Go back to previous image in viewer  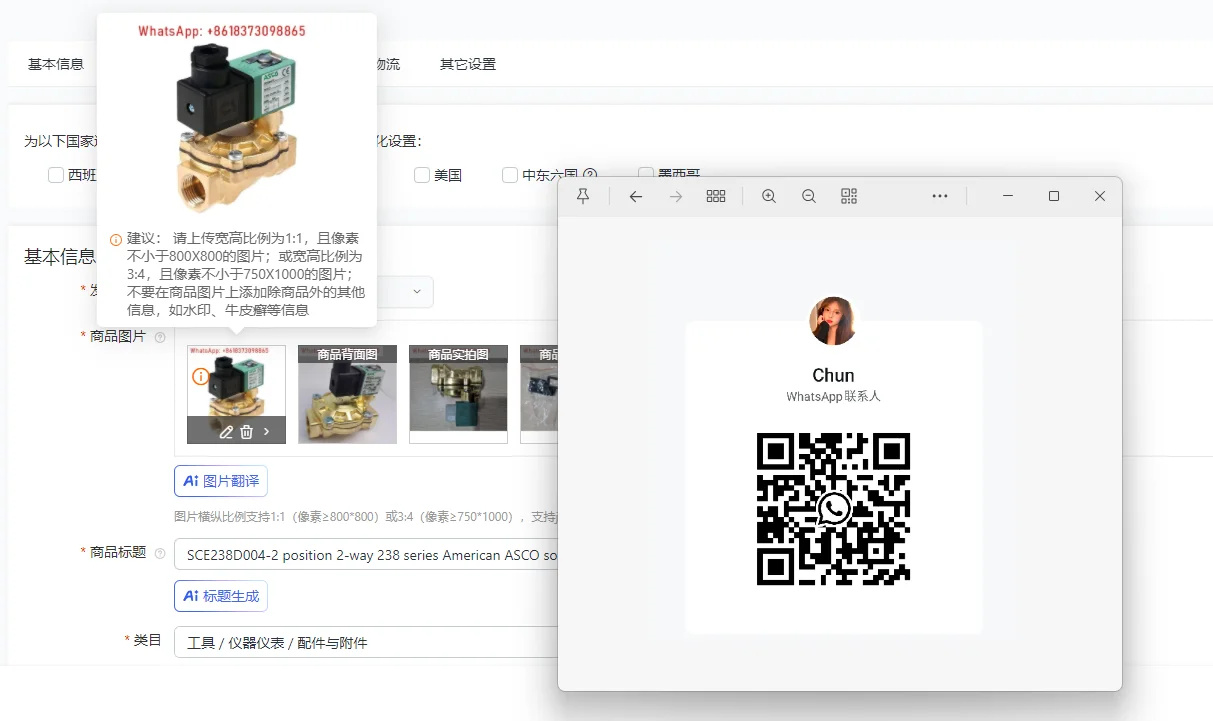(636, 197)
